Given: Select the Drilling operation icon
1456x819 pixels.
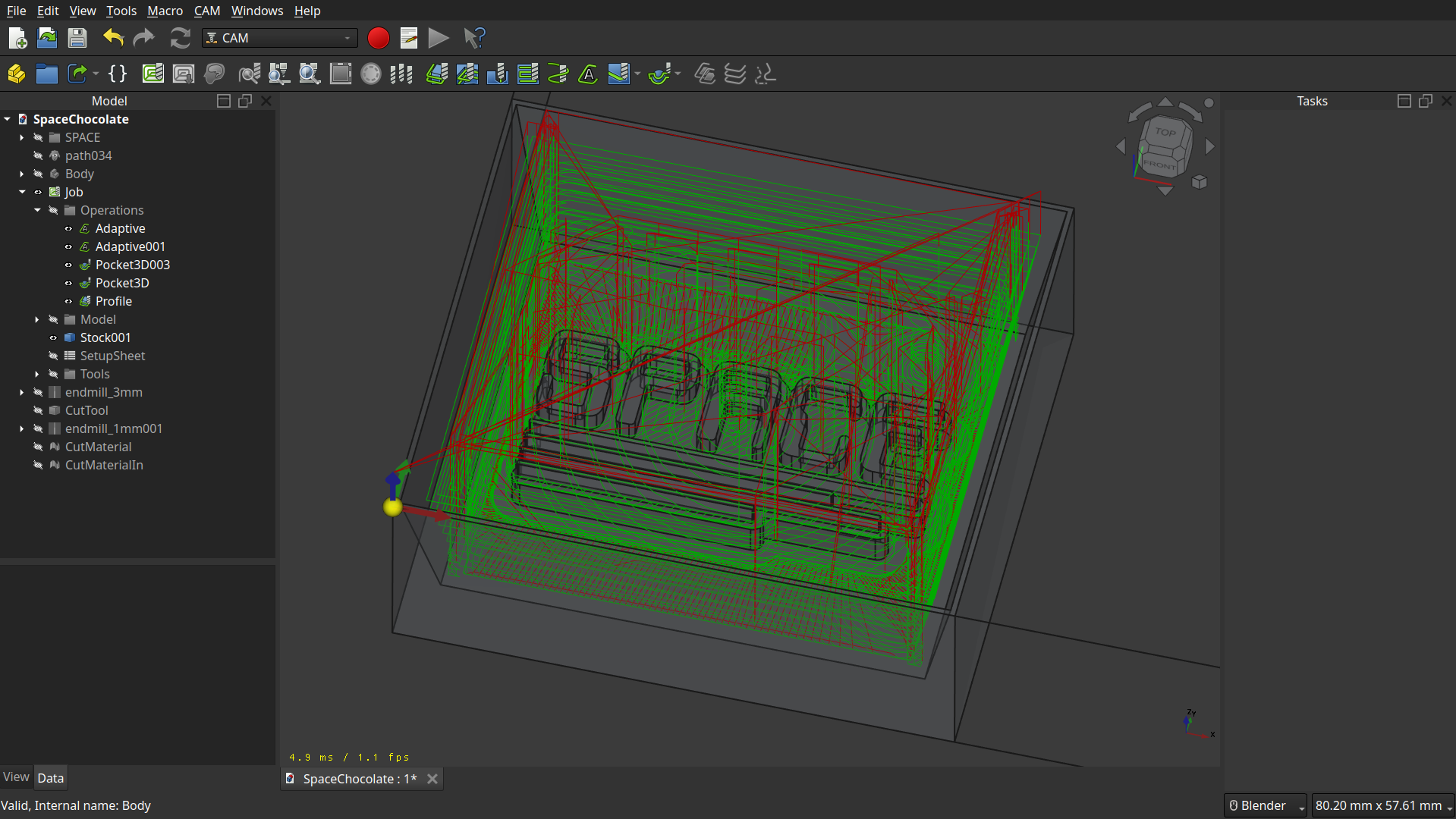Looking at the screenshot, I should tap(498, 74).
